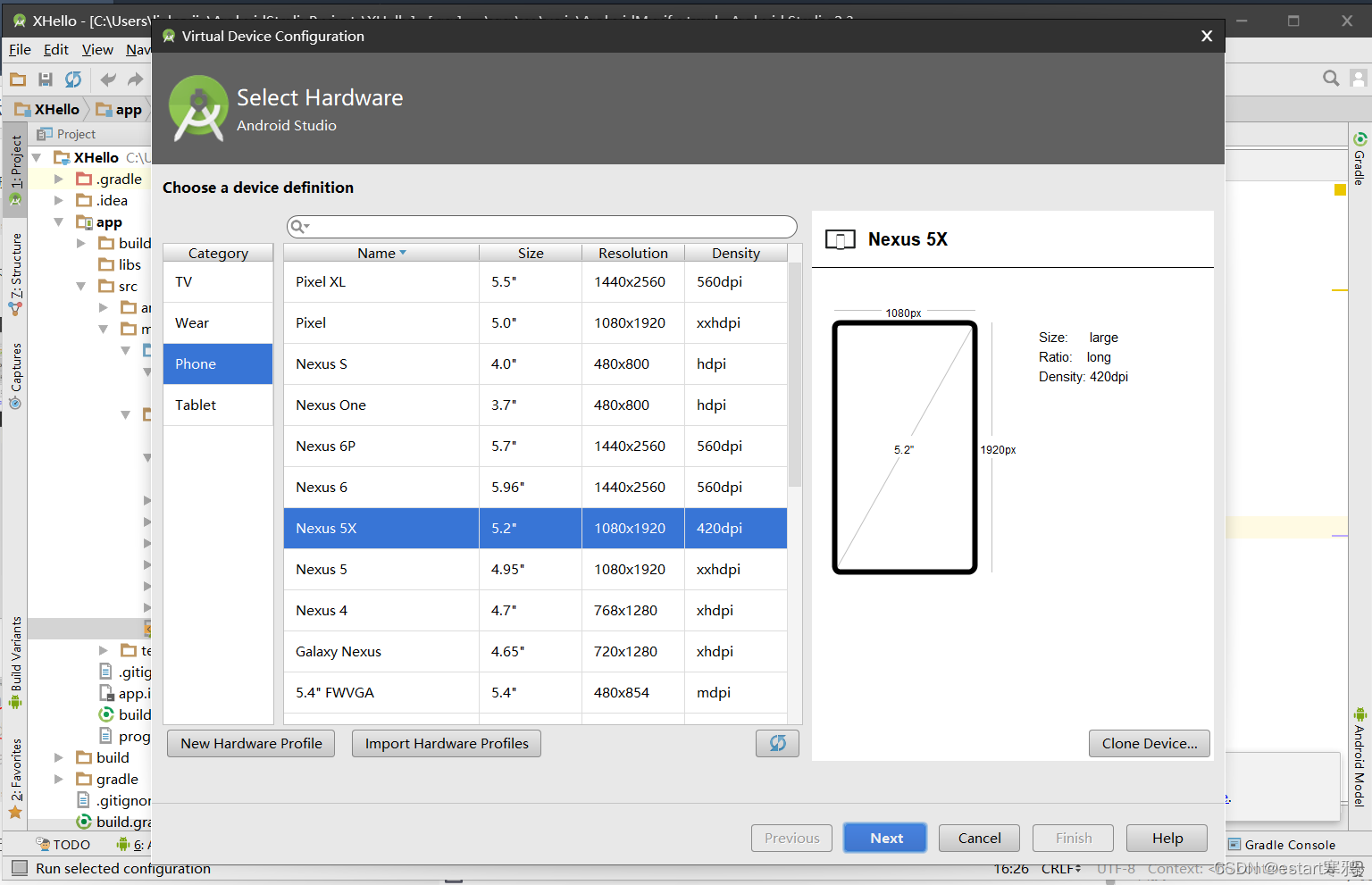Screen dimensions: 1372x885
Task: Sort devices by Size column header
Action: [531, 253]
